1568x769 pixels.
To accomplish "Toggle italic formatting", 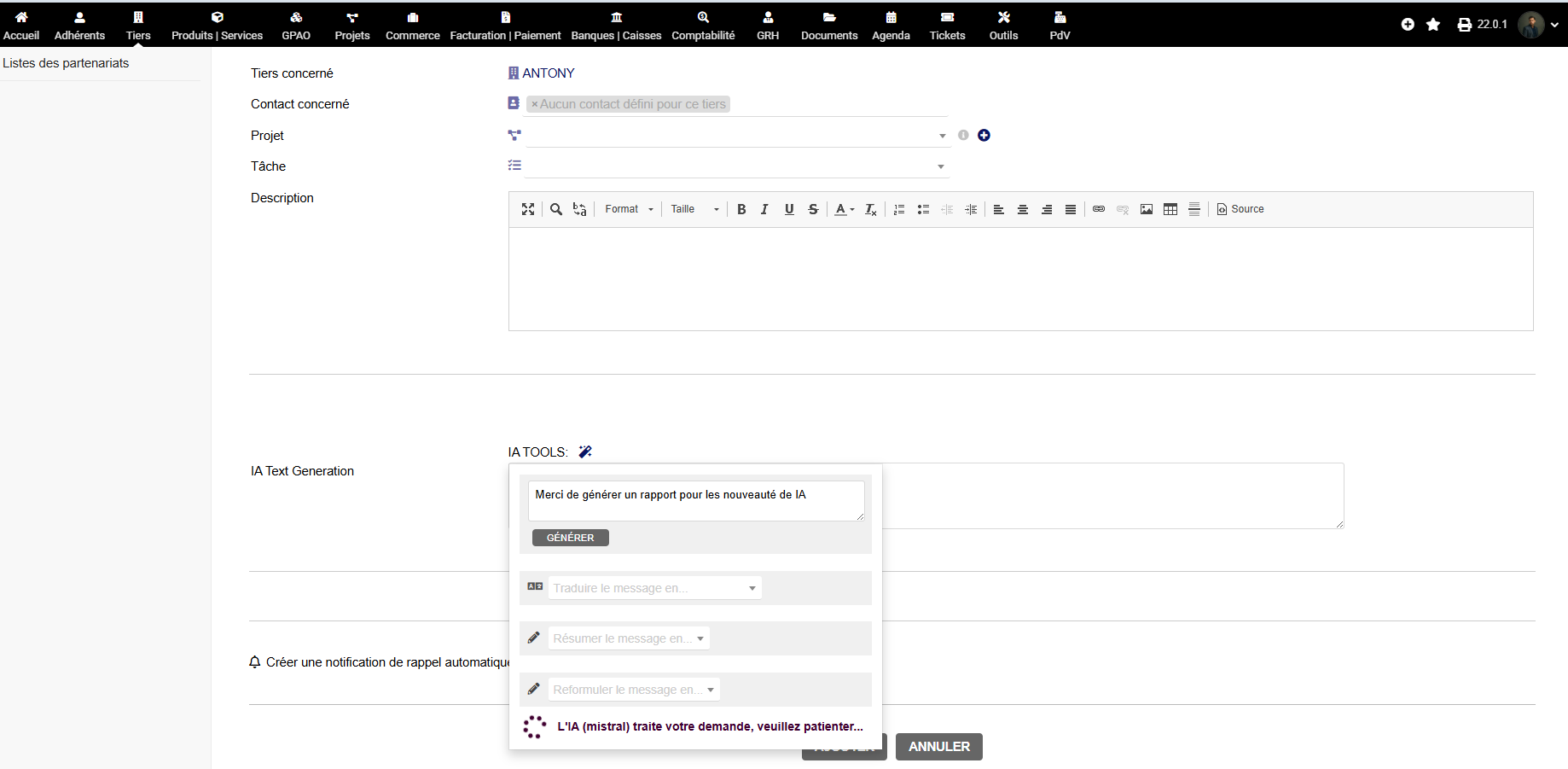I will click(765, 209).
